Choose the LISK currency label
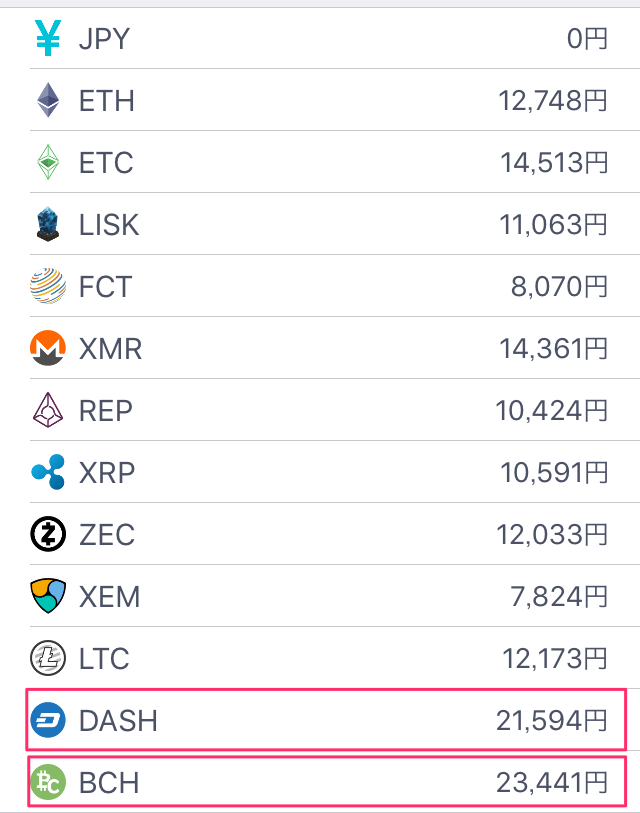Screen dimensions: 640x813 coord(109,225)
